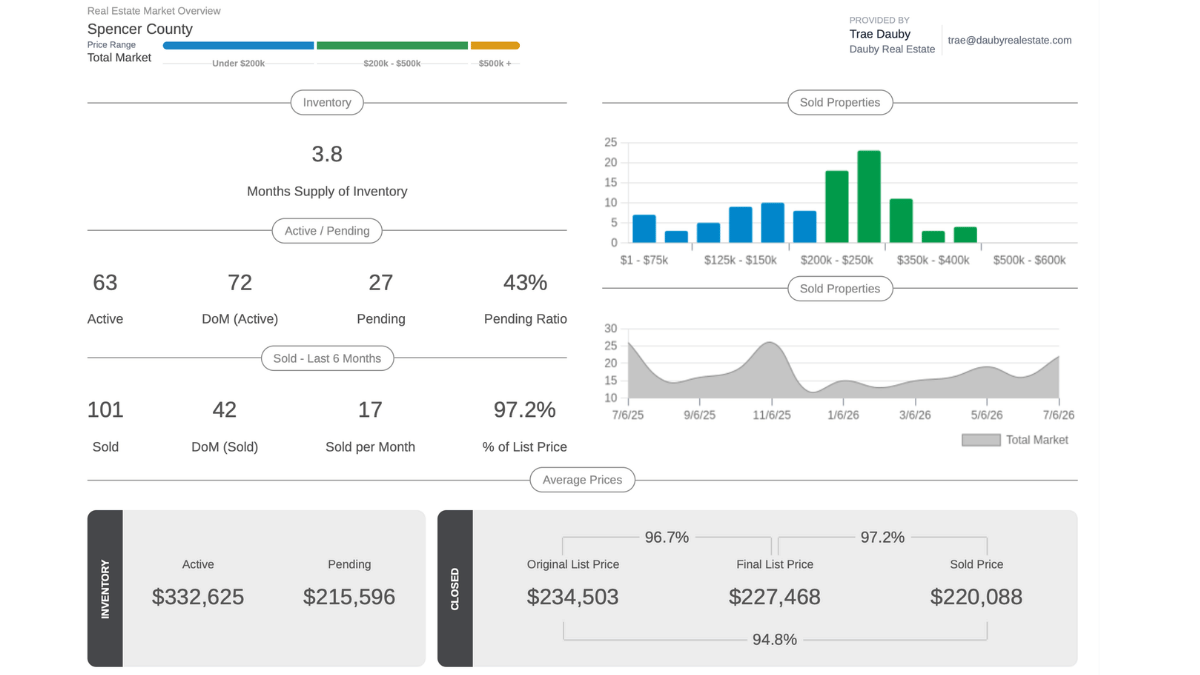Click the 17 Sold per Month value
The image size is (1200, 675).
coord(370,410)
